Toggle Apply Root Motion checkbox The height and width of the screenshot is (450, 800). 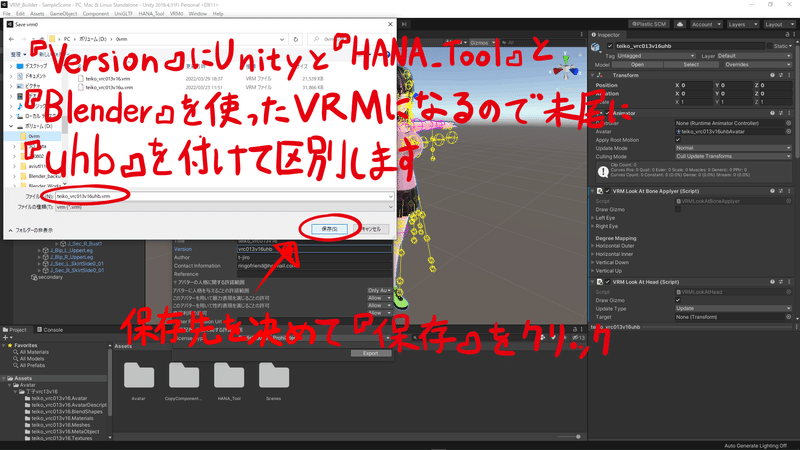coord(678,140)
